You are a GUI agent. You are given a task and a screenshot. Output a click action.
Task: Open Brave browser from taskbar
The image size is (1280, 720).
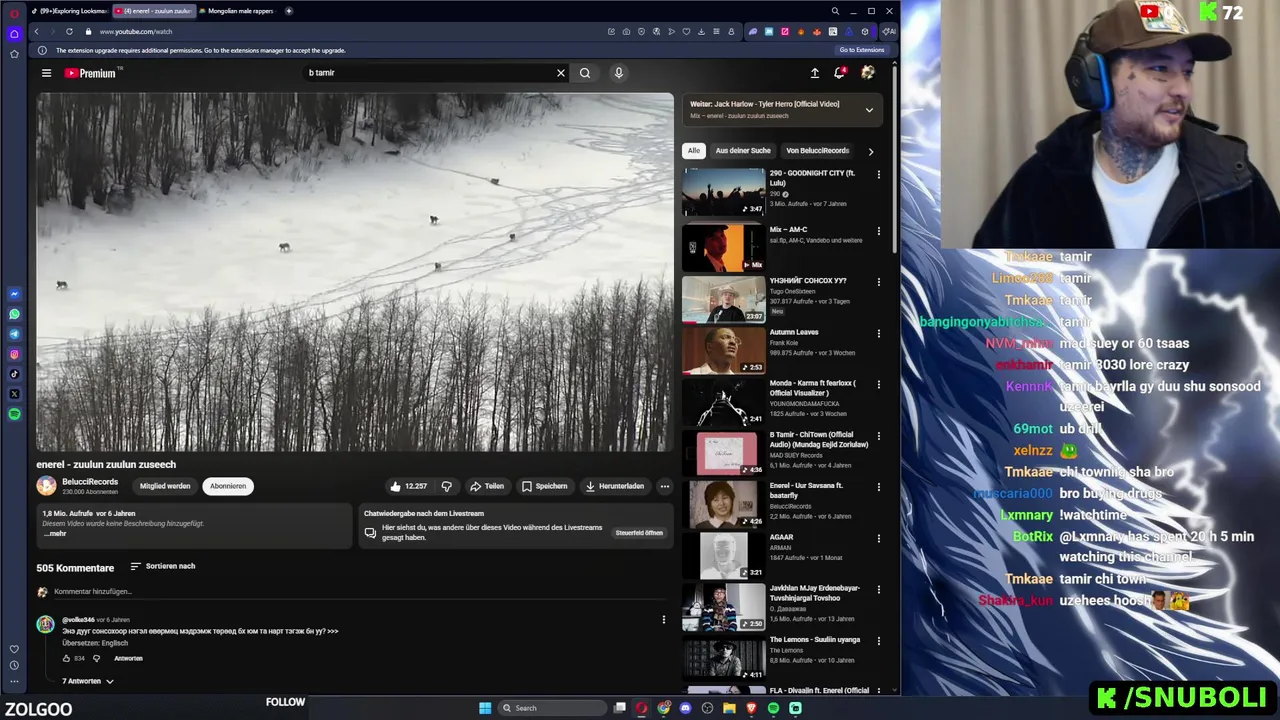coord(751,708)
